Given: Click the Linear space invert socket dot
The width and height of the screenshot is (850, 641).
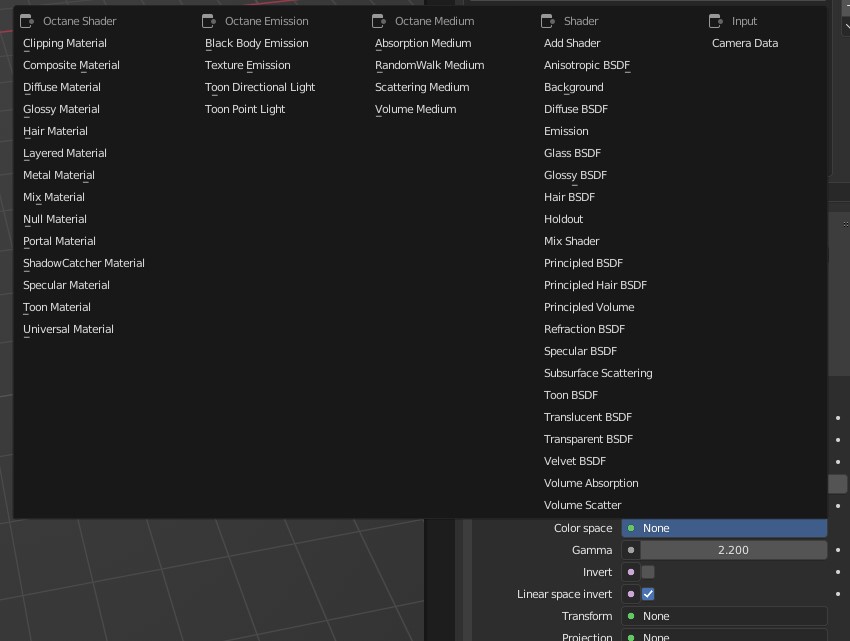Looking at the screenshot, I should click(631, 594).
